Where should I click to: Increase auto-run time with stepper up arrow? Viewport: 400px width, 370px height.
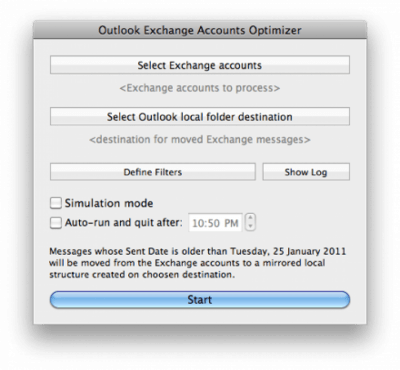click(x=250, y=218)
